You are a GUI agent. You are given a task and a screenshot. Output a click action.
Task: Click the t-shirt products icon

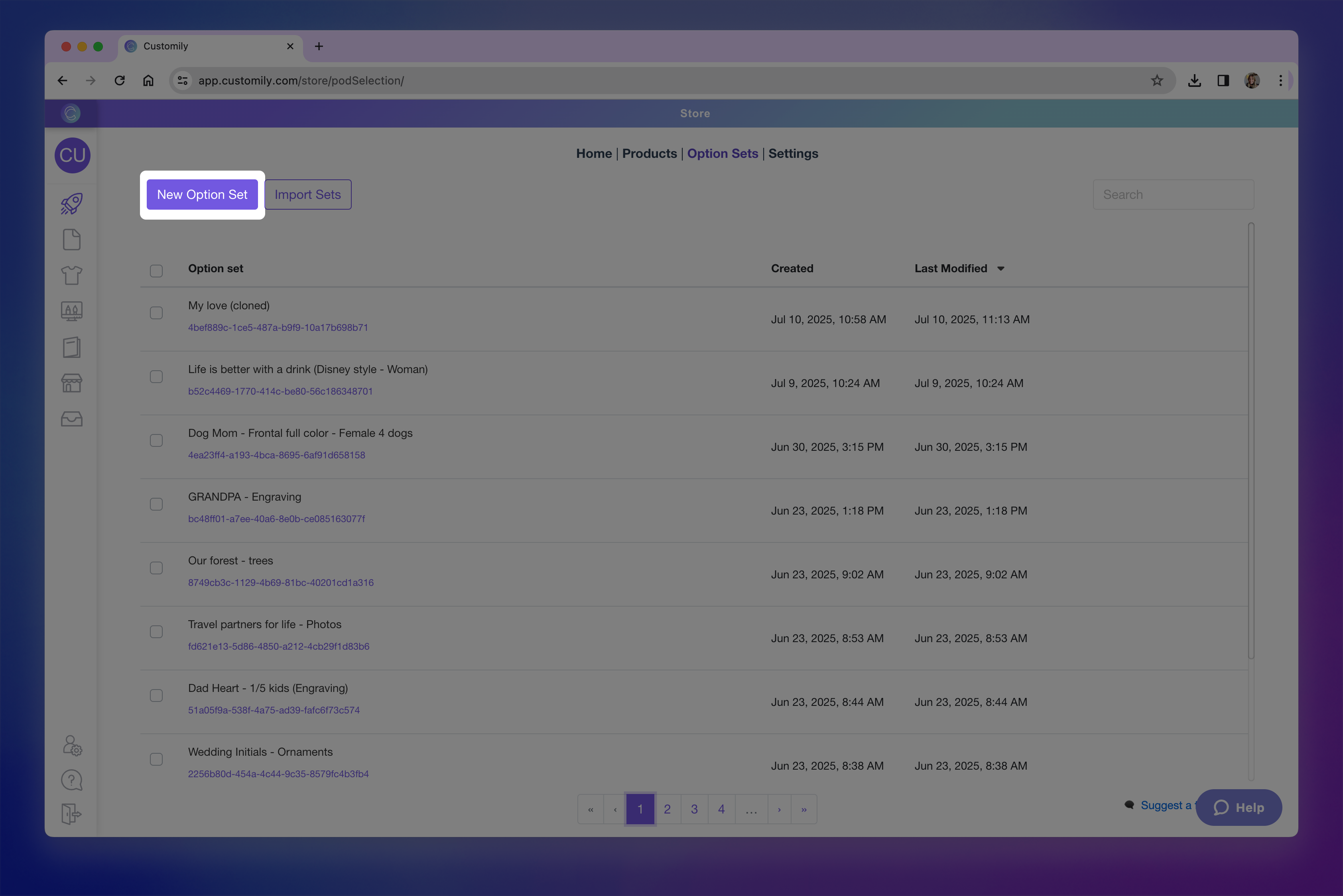point(72,275)
